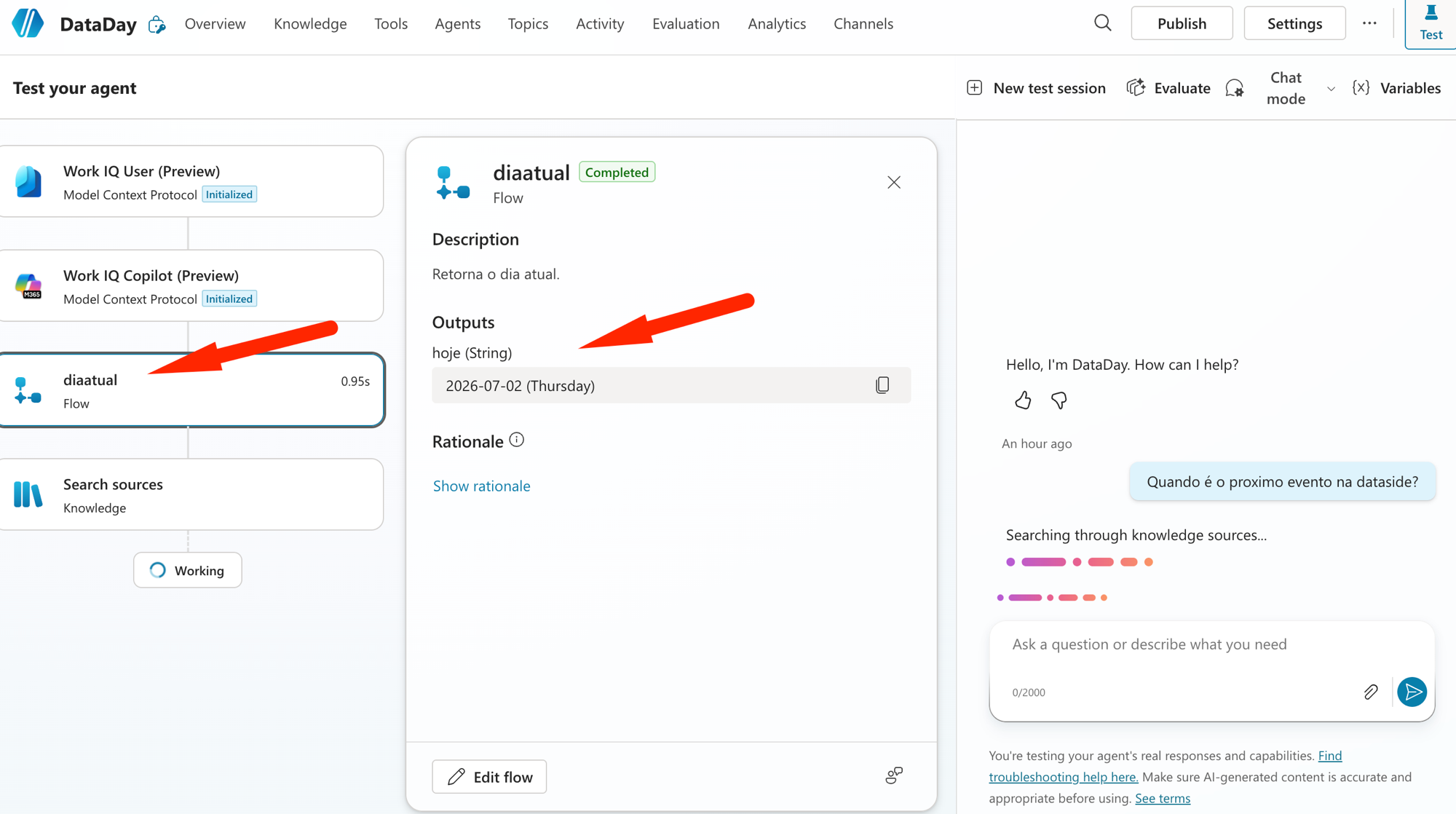Go to the Overview tab
This screenshot has height=814, width=1456.
[x=215, y=23]
